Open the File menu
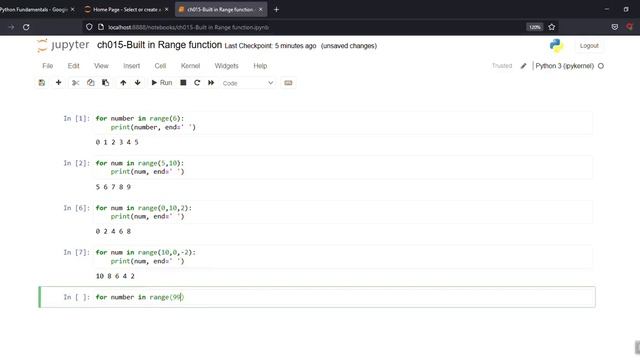Image resolution: width=640 pixels, height=360 pixels. coord(47,66)
